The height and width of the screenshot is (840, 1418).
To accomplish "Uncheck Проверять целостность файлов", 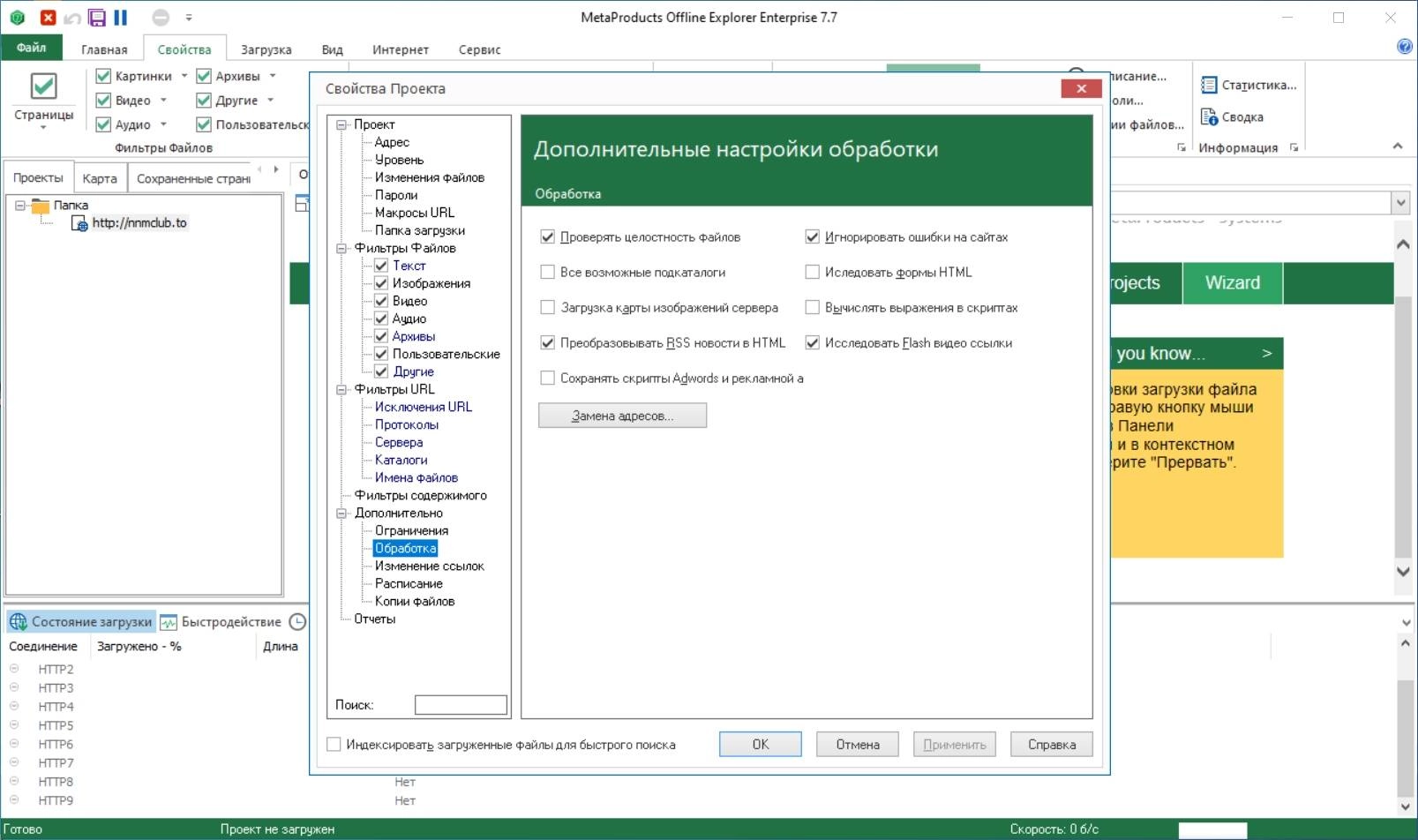I will click(547, 236).
